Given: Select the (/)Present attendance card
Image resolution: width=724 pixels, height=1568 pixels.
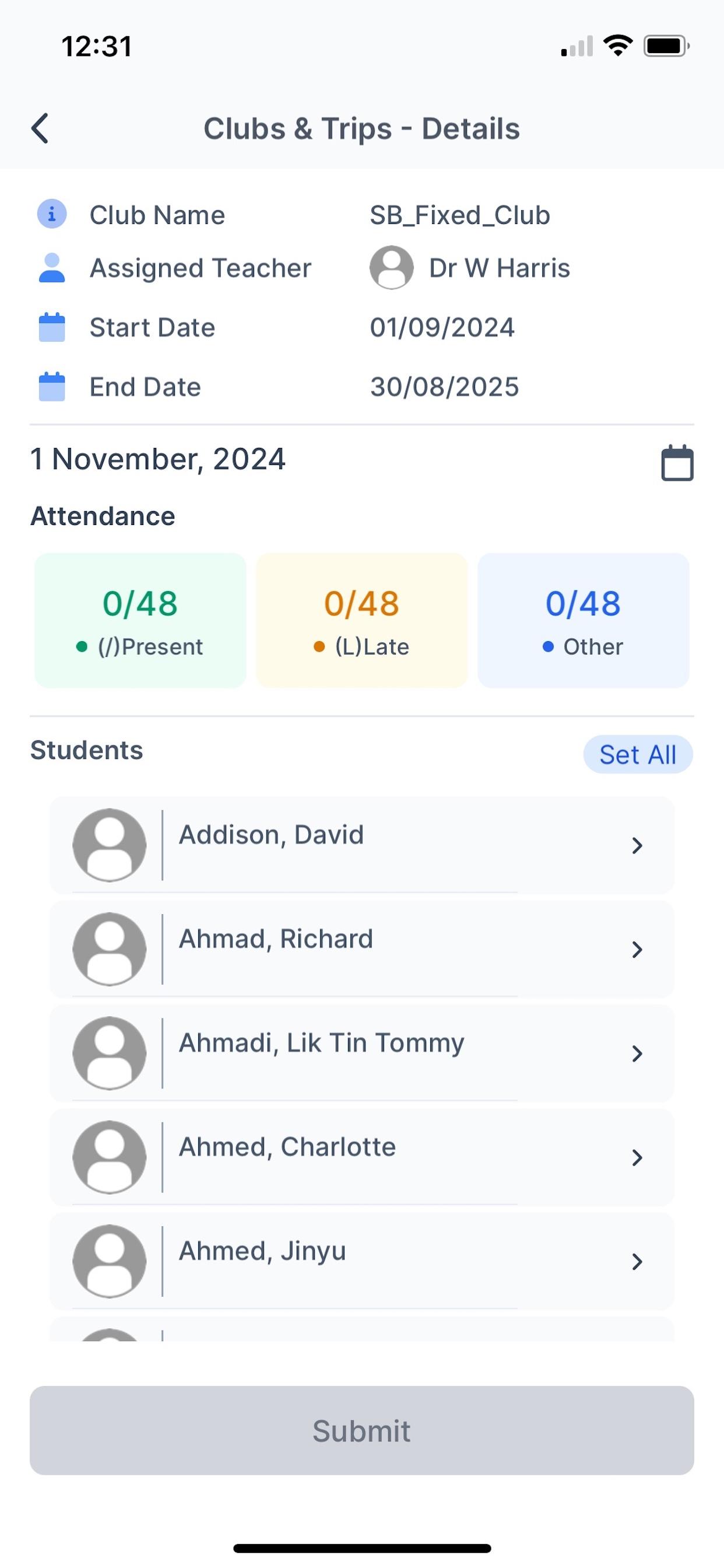Looking at the screenshot, I should pos(140,620).
